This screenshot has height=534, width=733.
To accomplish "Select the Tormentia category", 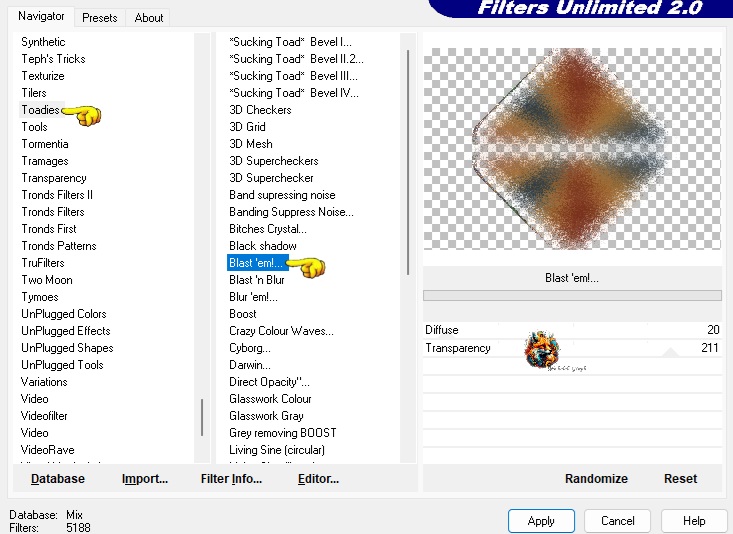I will pyautogui.click(x=45, y=144).
